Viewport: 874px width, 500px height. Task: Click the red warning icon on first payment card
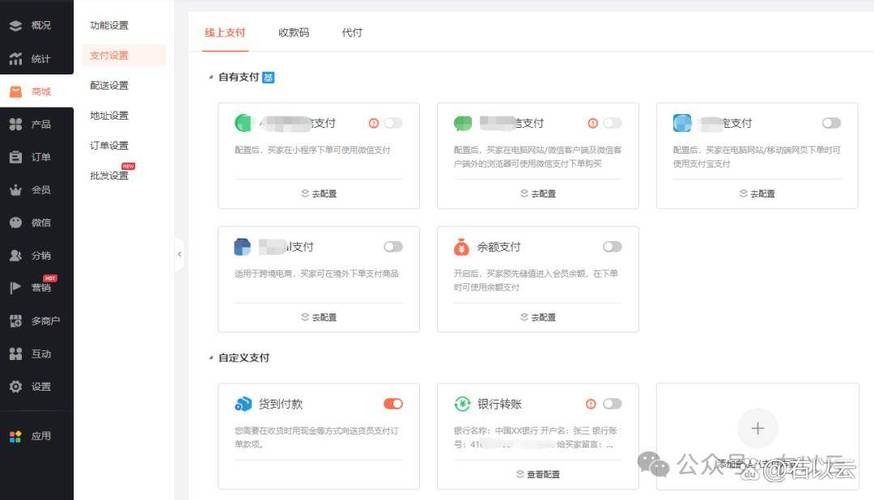click(373, 123)
